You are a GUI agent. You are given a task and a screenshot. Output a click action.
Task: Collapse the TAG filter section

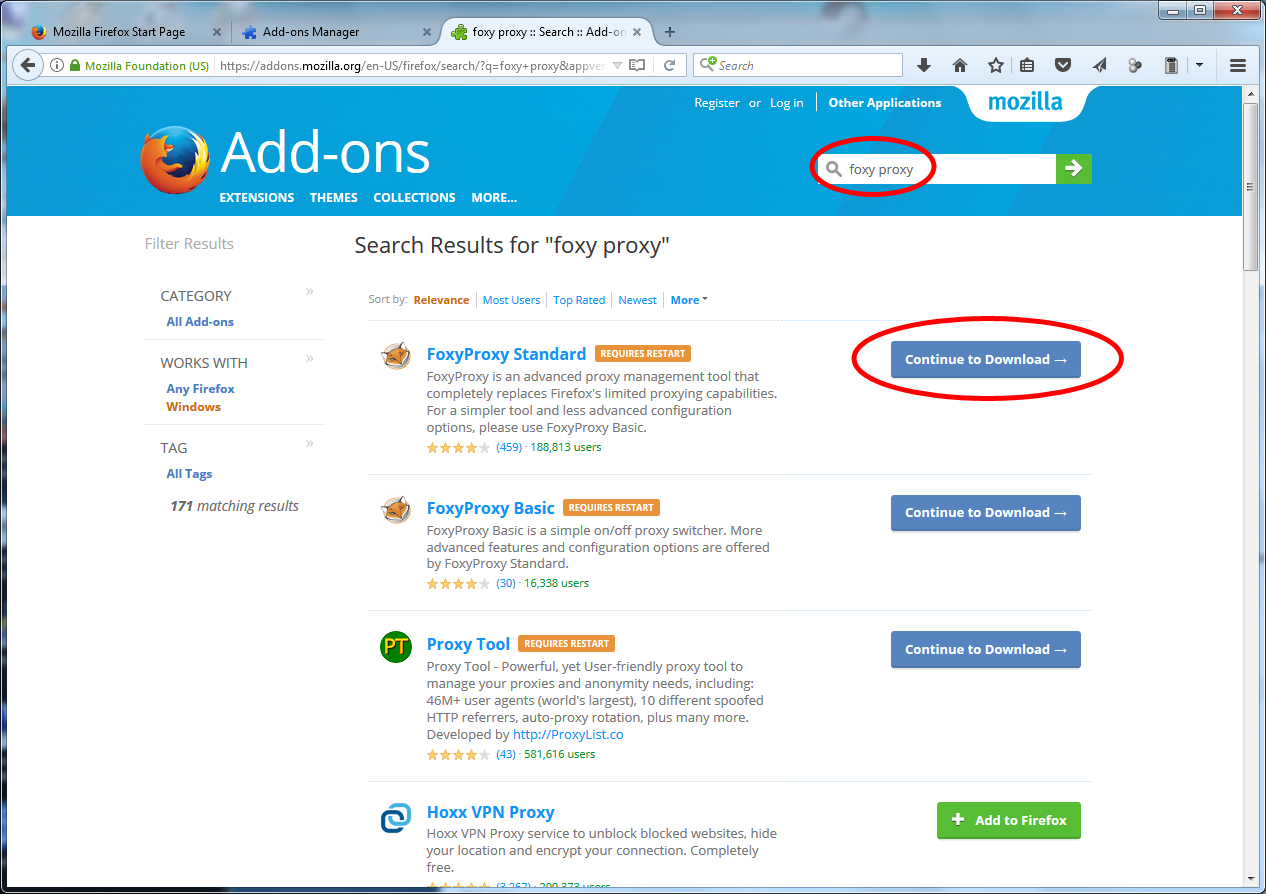pos(310,443)
